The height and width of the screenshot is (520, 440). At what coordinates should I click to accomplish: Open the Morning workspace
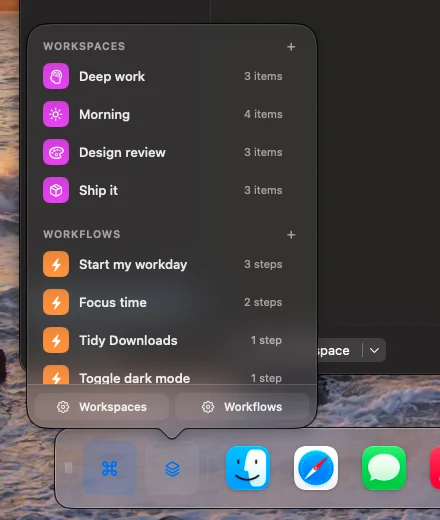pos(172,114)
